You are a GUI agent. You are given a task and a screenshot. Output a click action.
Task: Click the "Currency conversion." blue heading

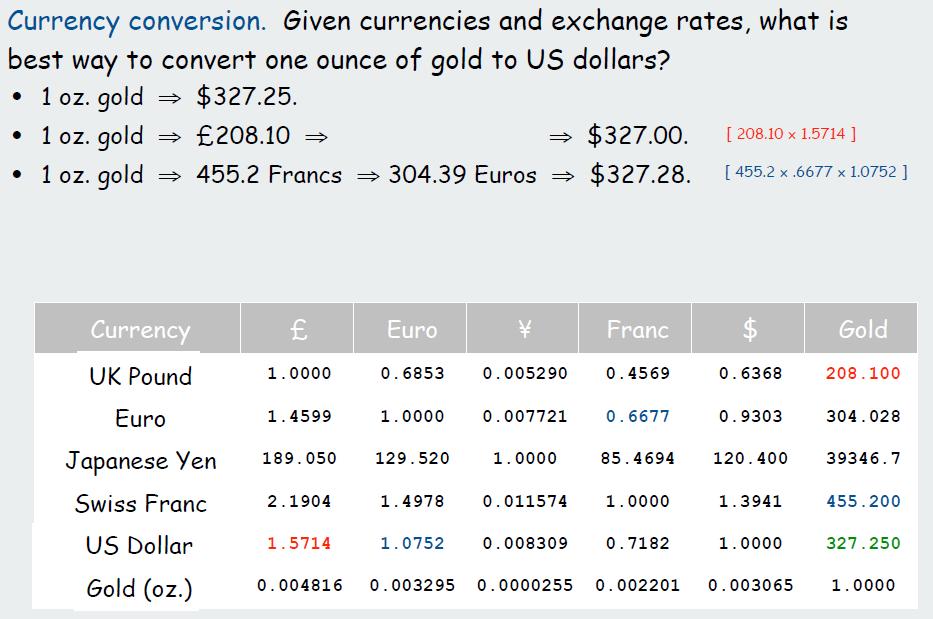click(x=136, y=22)
